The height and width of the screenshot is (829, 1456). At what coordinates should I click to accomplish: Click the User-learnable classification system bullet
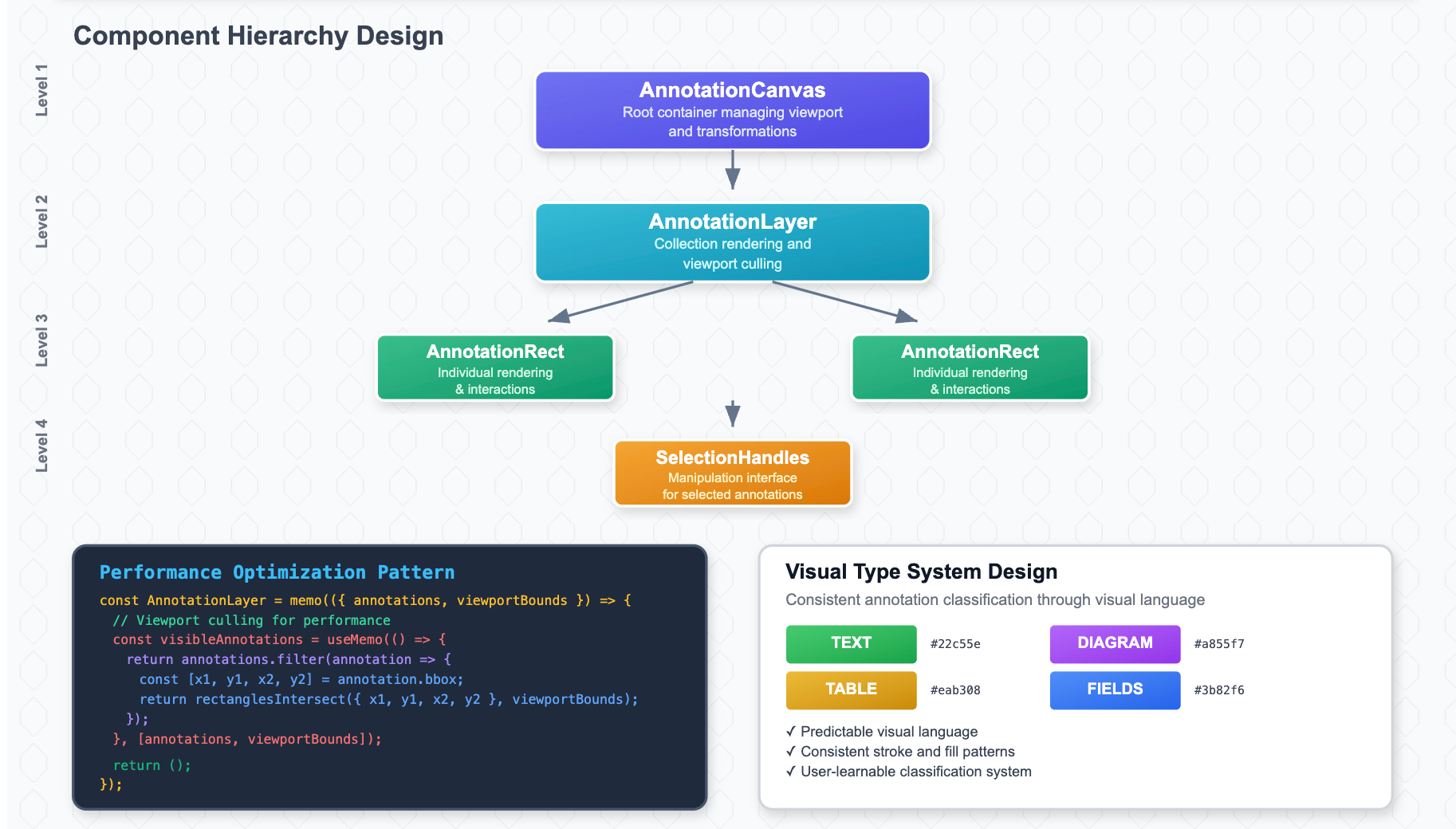[x=908, y=772]
